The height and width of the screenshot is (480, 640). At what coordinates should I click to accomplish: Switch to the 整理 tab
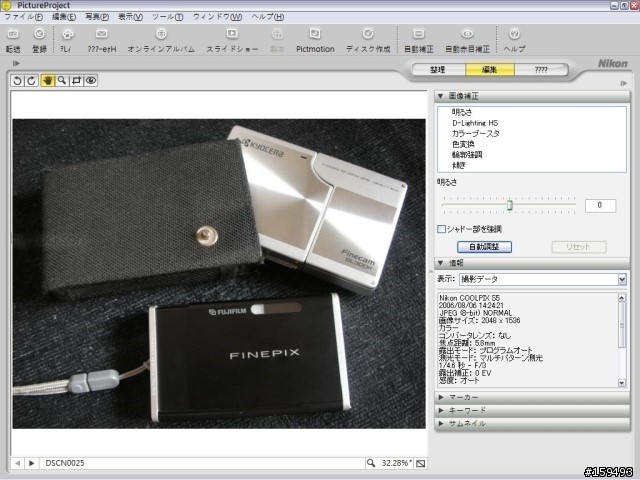click(x=438, y=70)
